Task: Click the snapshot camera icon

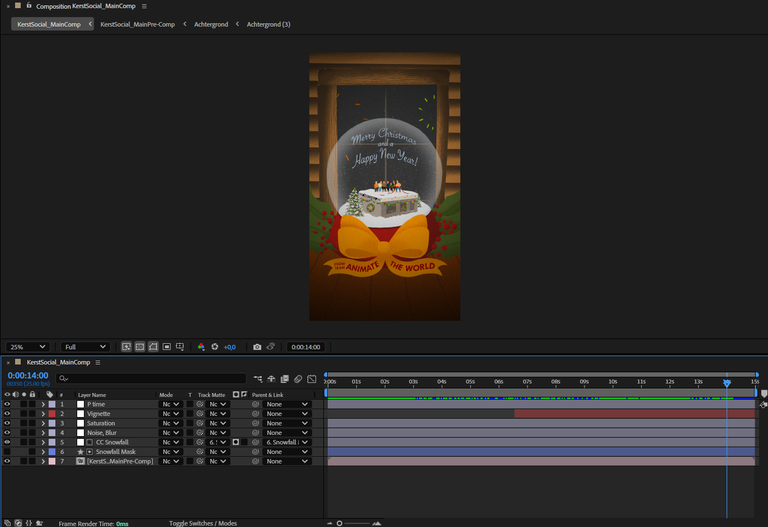Action: (x=257, y=347)
